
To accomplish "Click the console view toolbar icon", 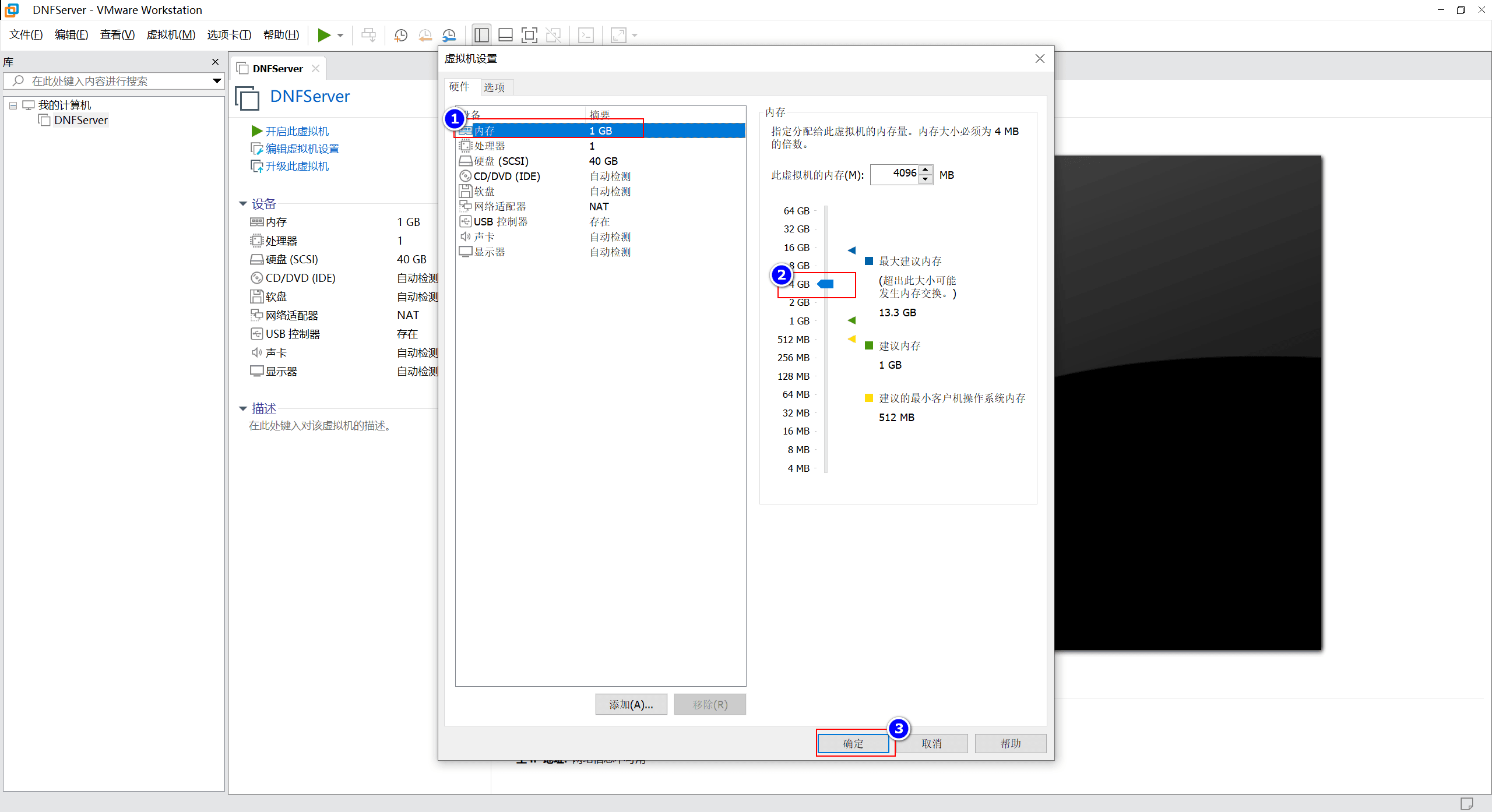I will click(586, 35).
